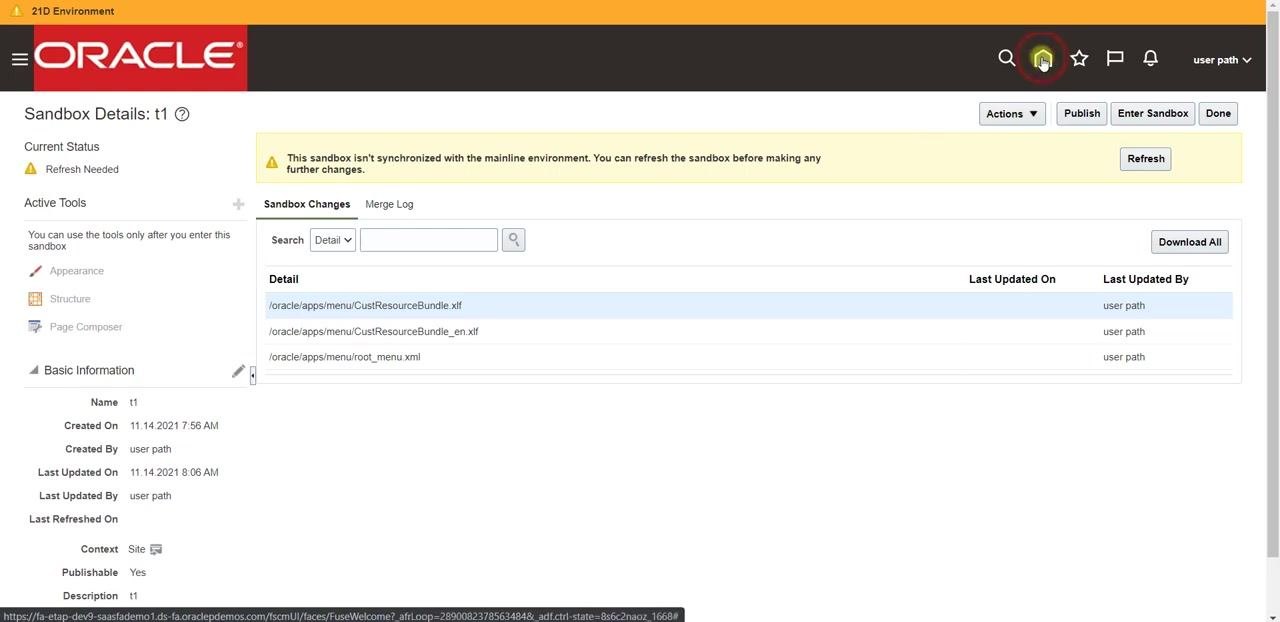Click the search magnifier button
Screen dimensions: 1280x622
[x=513, y=240]
